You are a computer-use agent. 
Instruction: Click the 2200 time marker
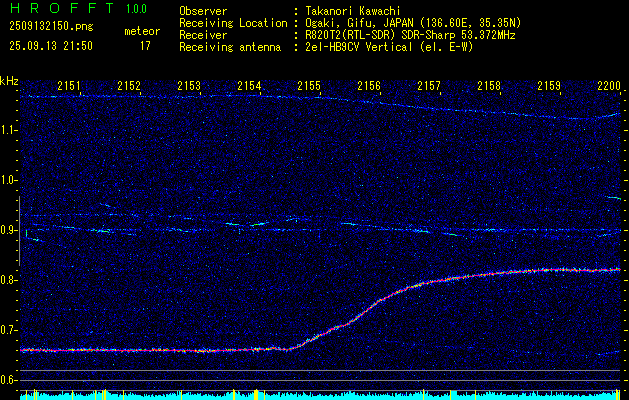[608, 86]
